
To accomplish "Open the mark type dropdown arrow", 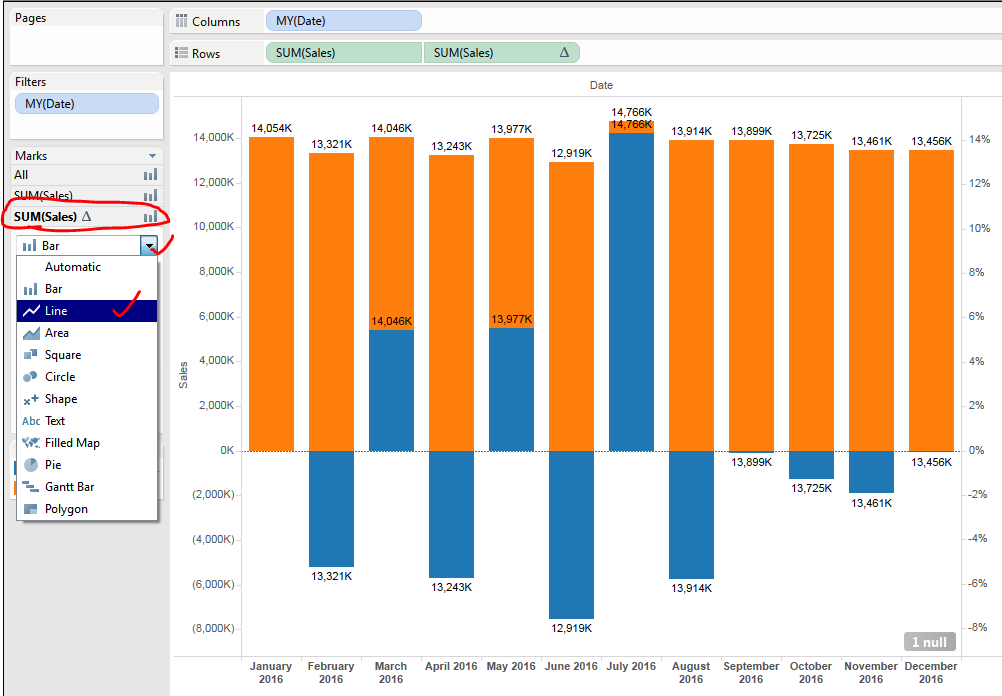I will tap(149, 245).
